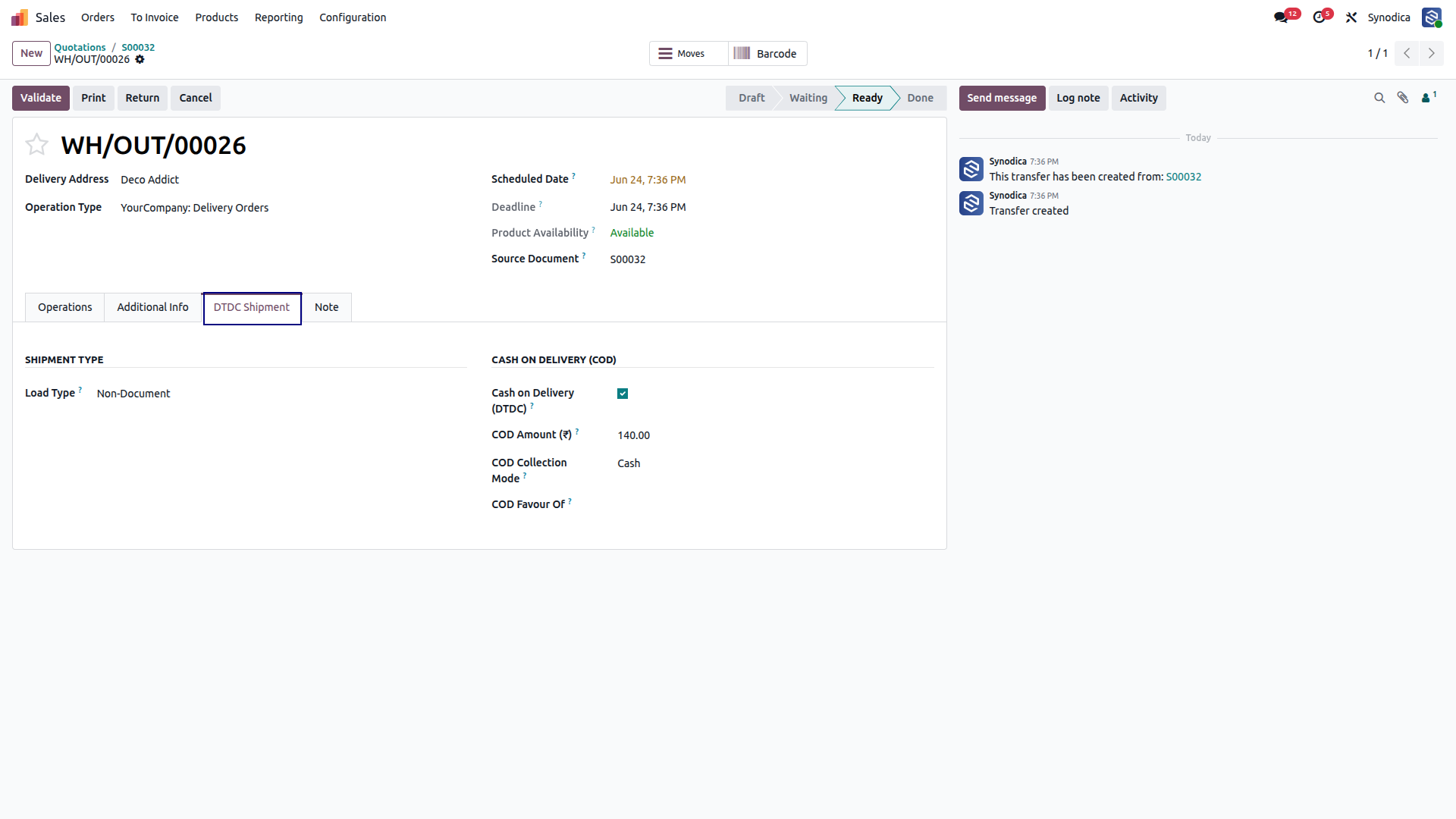The width and height of the screenshot is (1456, 819).
Task: Go to the Quotations breadcrumb
Action: (x=80, y=47)
